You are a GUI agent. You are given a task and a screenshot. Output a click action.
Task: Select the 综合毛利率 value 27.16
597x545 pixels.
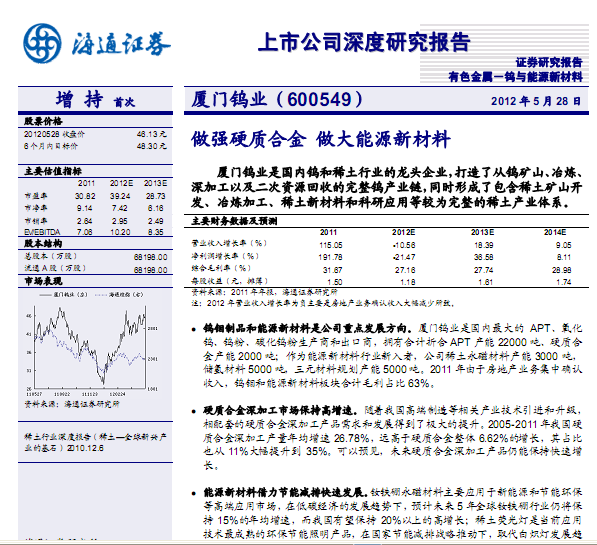tap(405, 270)
